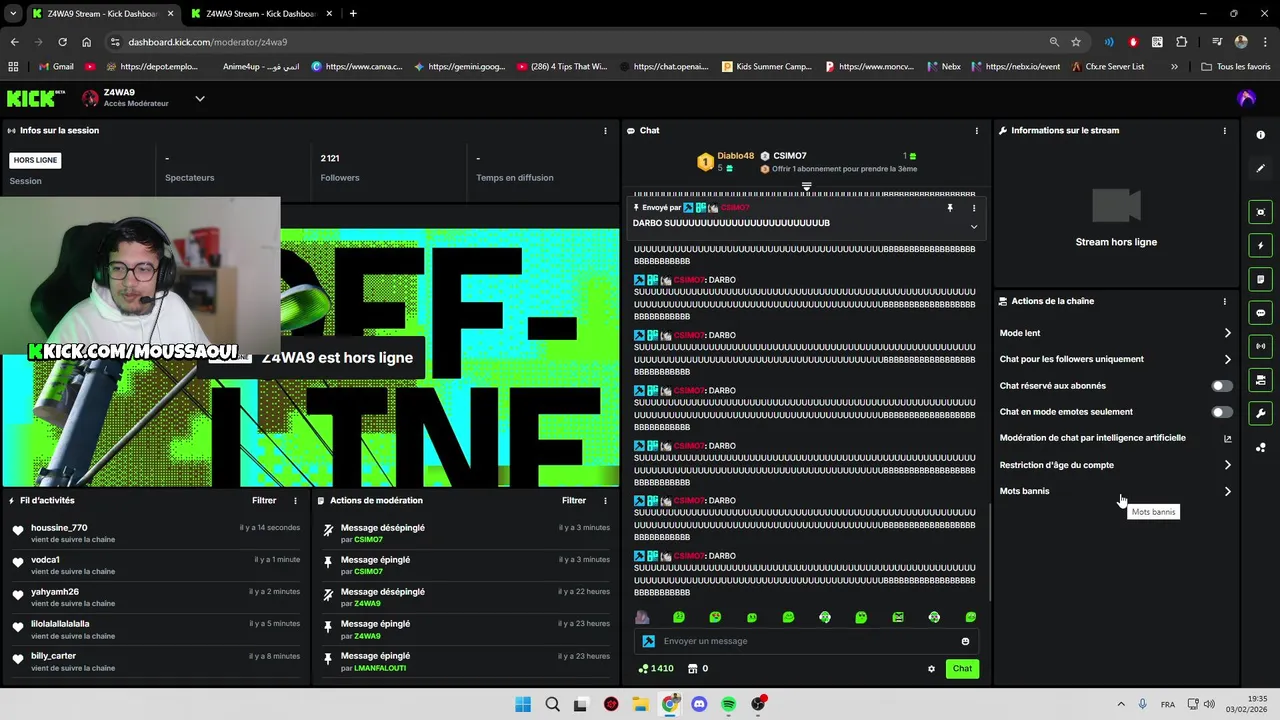Click CSIMO7 in first moderation action
The image size is (1280, 720).
(368, 540)
